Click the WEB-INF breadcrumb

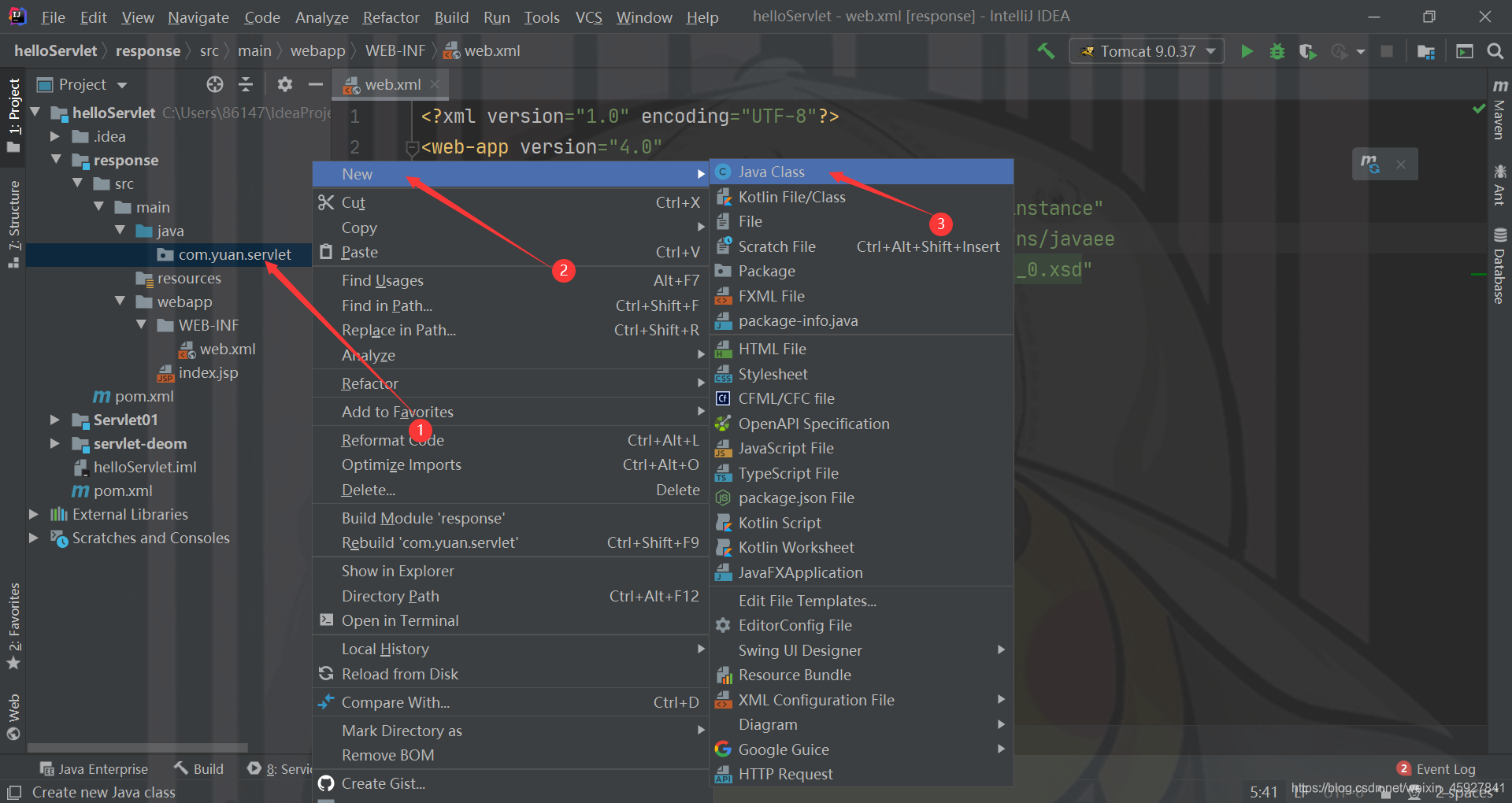point(395,51)
